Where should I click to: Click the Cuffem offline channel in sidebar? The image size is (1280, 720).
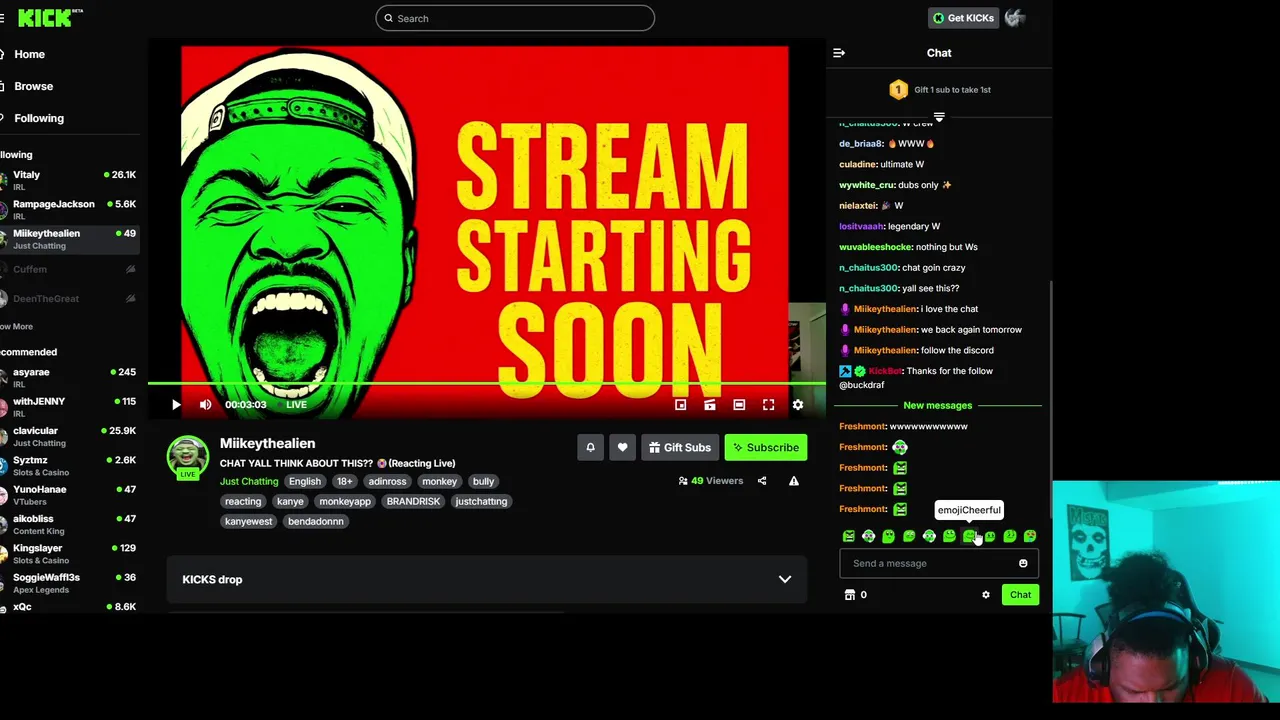69,269
